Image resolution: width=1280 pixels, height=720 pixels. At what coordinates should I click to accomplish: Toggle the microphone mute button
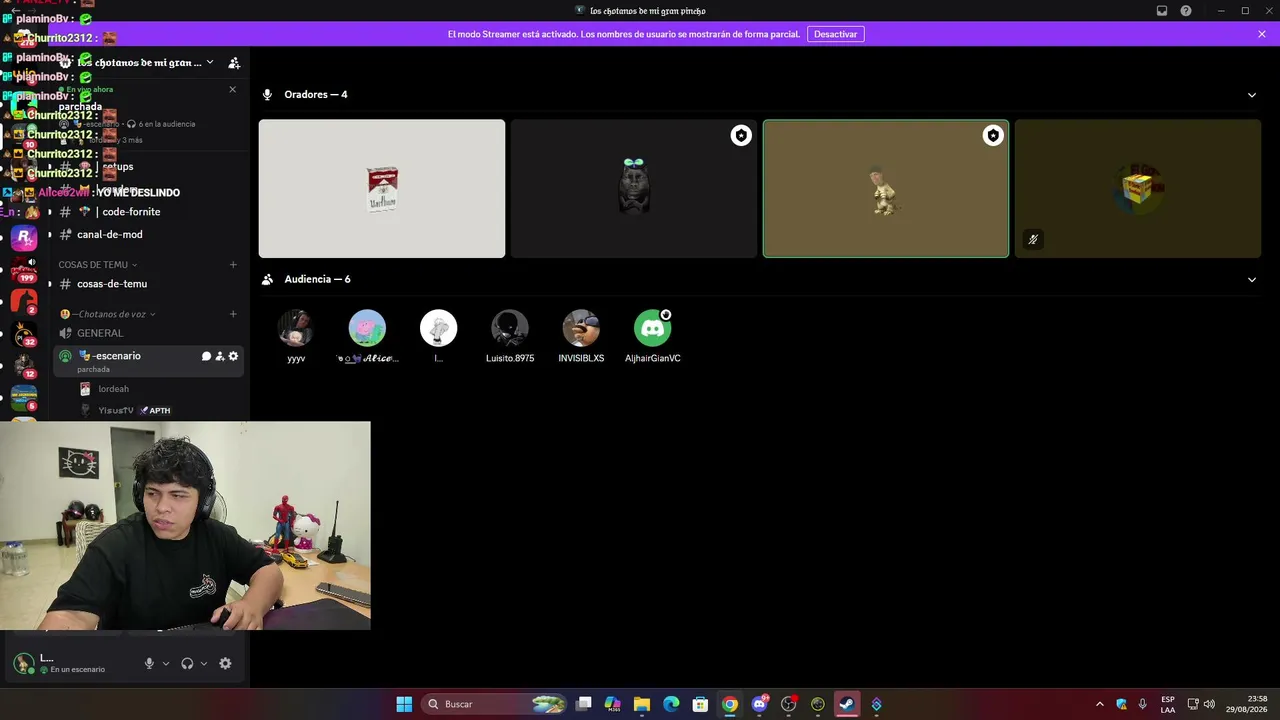[149, 663]
